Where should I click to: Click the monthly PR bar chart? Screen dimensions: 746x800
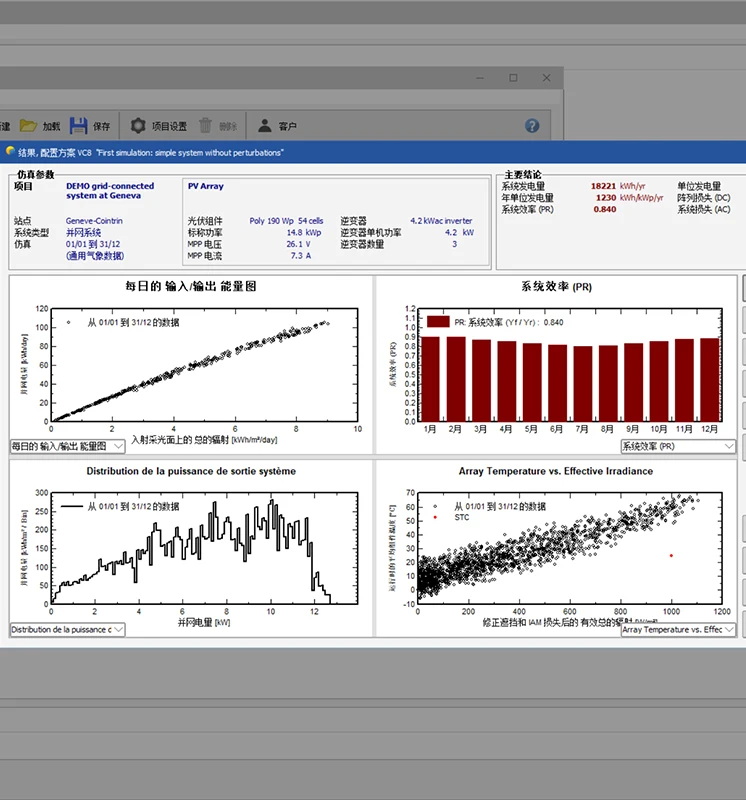pyautogui.click(x=569, y=365)
